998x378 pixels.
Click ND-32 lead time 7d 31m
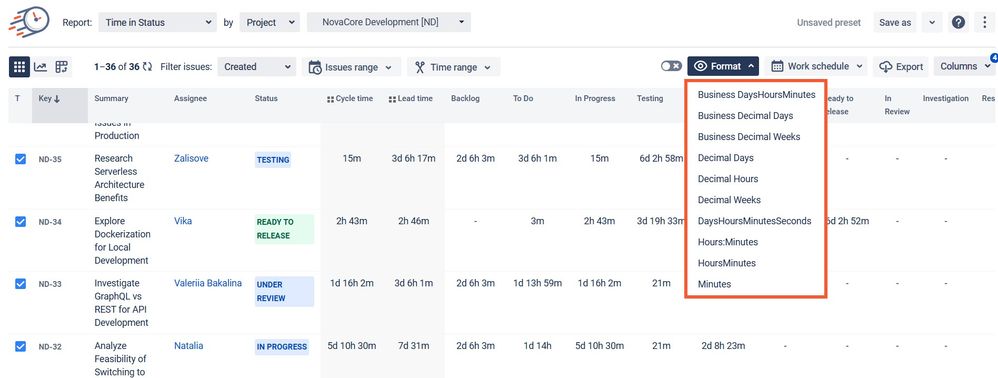(x=414, y=346)
